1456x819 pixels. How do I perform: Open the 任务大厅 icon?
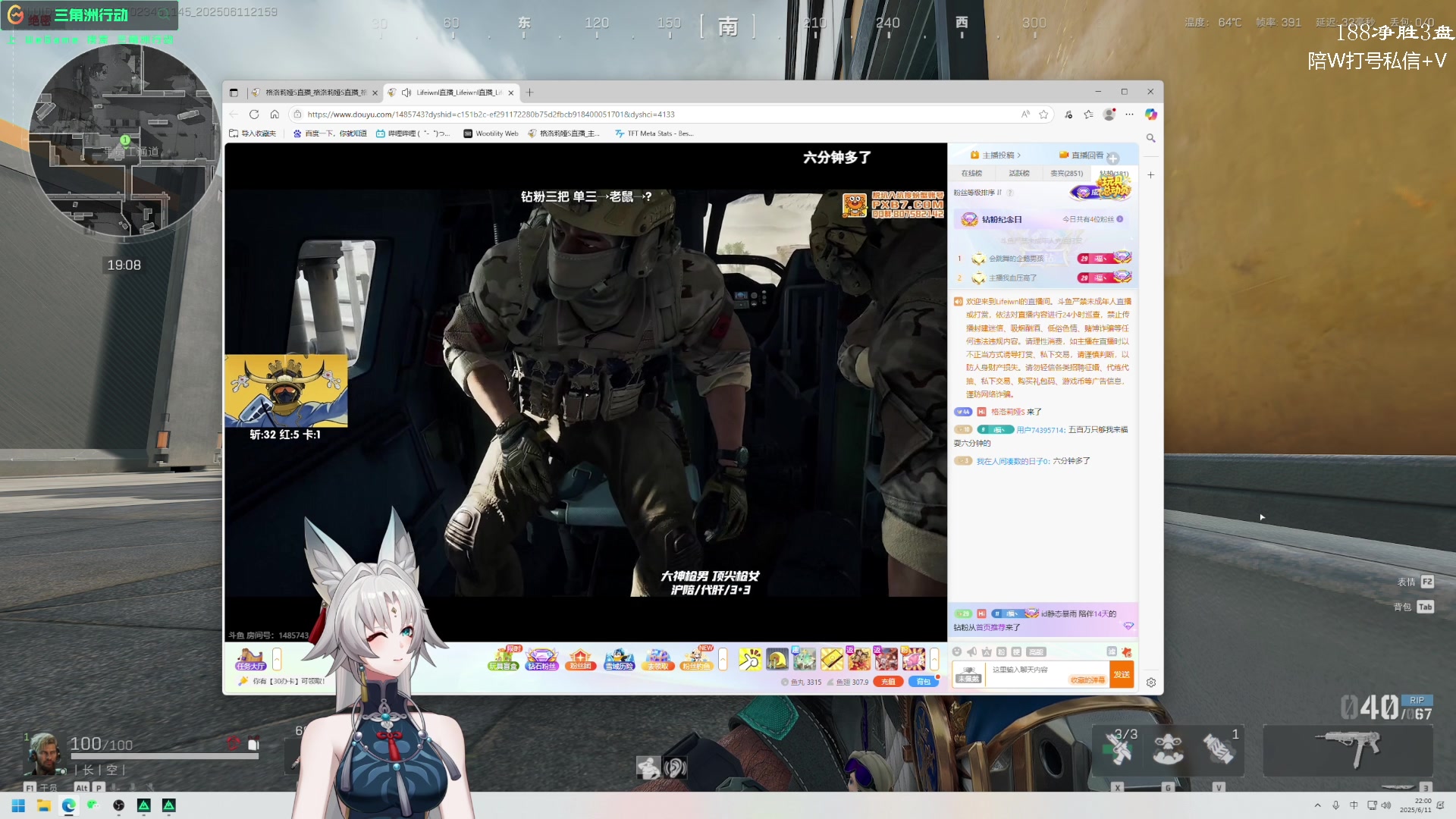250,659
